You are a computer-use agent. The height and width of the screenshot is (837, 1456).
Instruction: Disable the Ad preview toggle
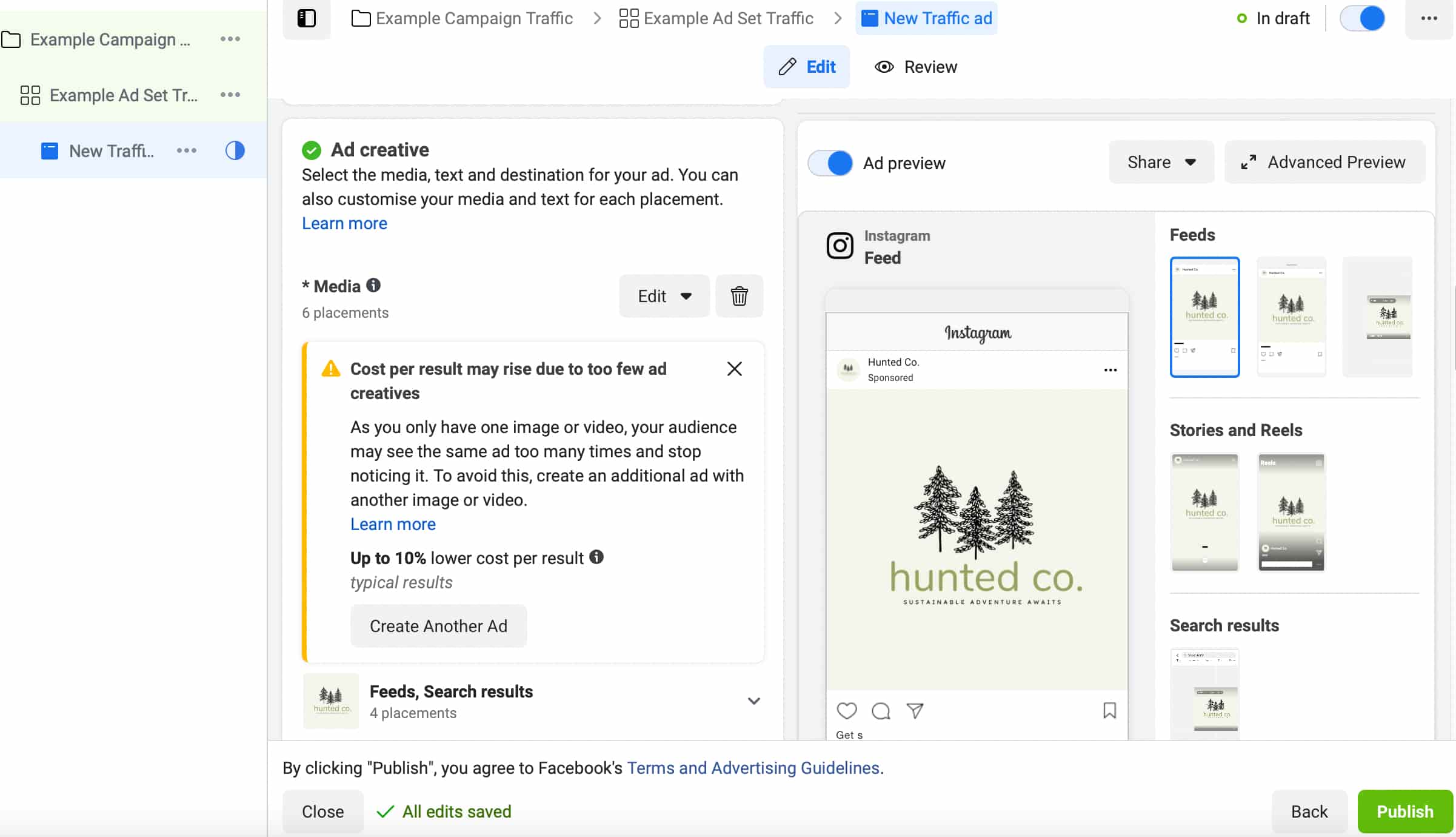(830, 163)
